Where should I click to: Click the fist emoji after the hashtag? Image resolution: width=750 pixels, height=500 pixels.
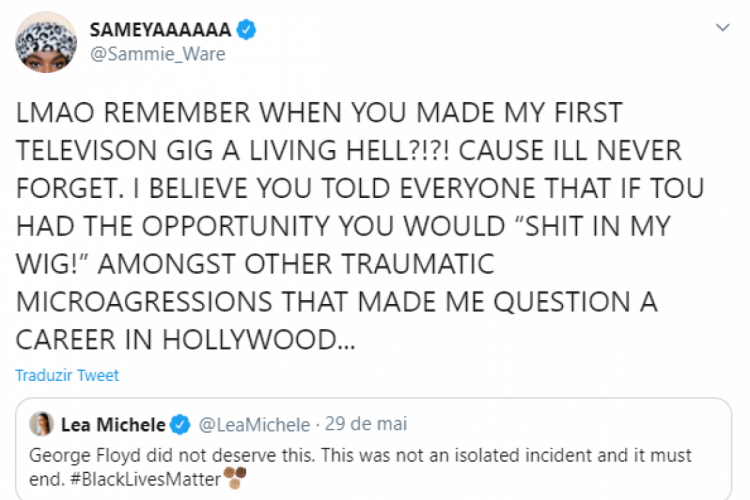(234, 477)
